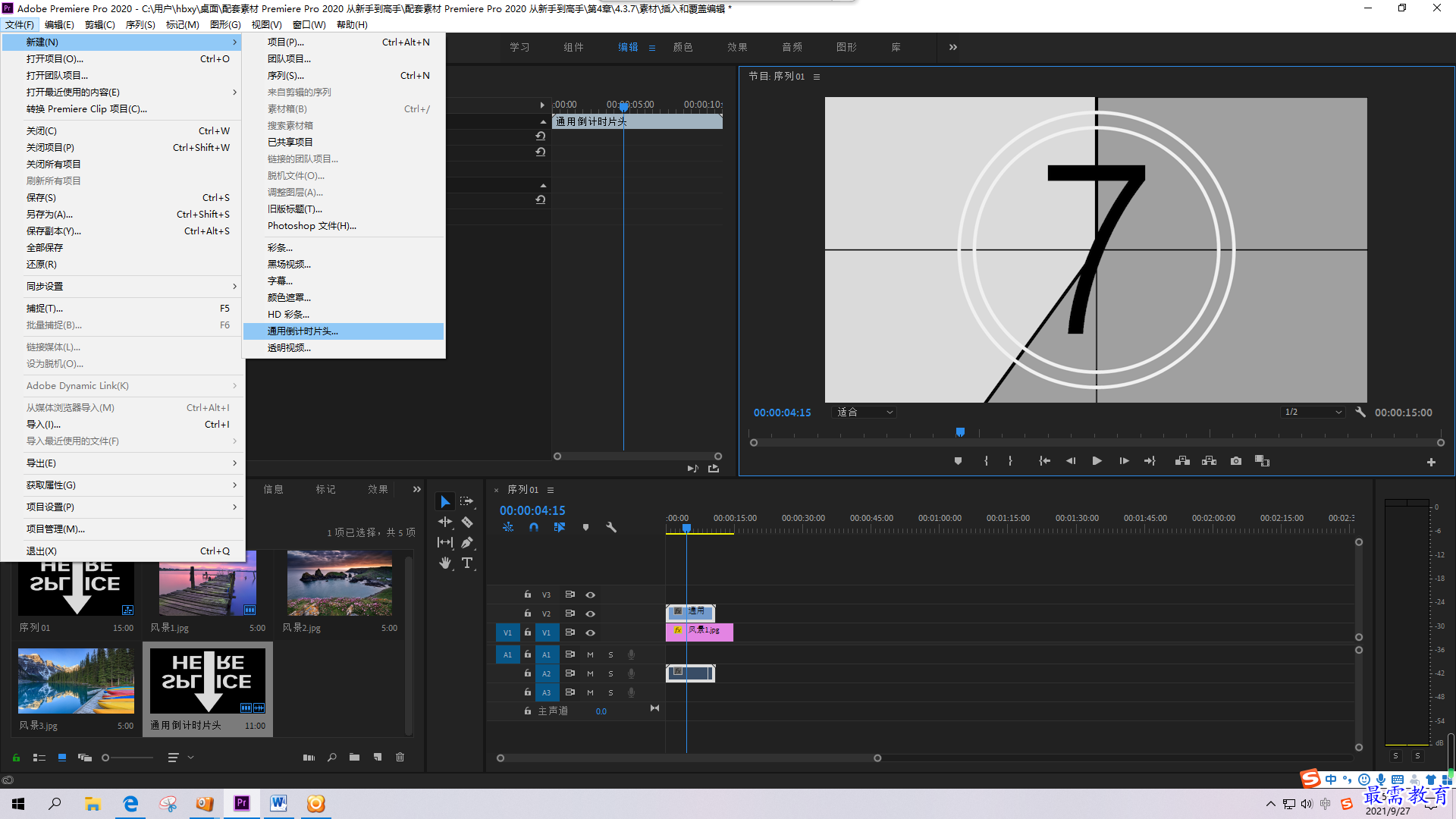Click the Export Frame camera icon

tap(1236, 461)
